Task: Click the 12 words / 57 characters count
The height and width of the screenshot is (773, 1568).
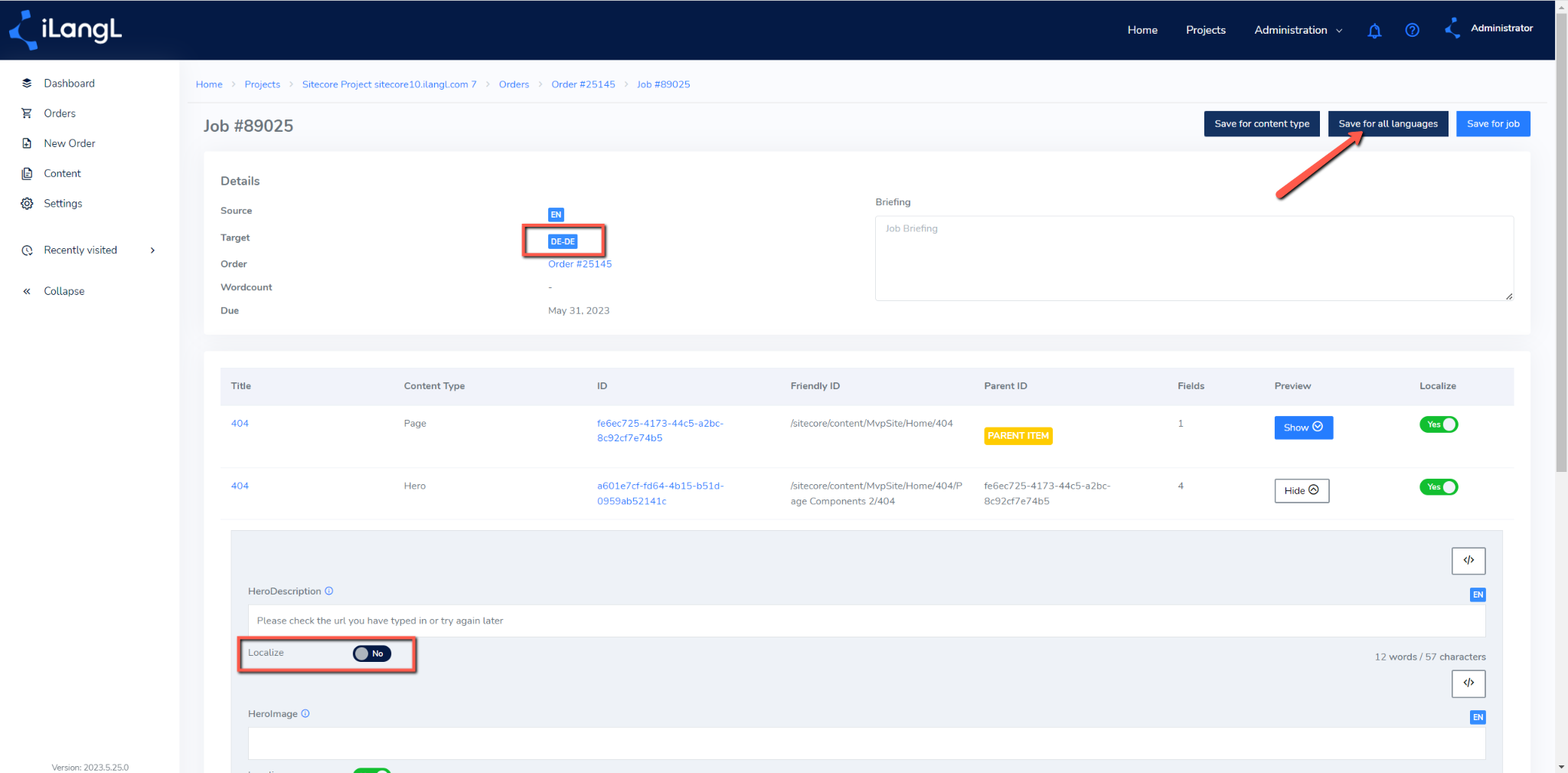Action: [x=1430, y=657]
